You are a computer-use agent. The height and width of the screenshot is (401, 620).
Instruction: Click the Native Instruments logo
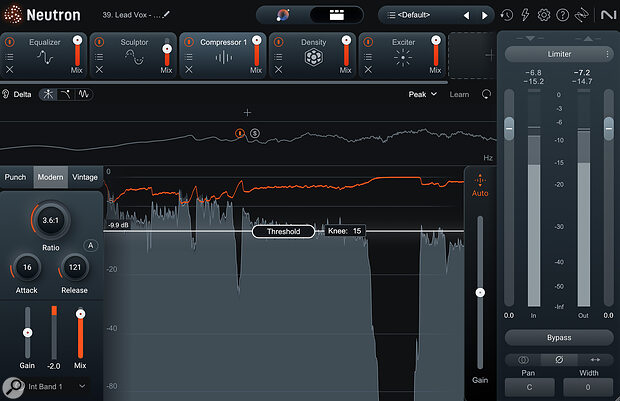pos(608,15)
